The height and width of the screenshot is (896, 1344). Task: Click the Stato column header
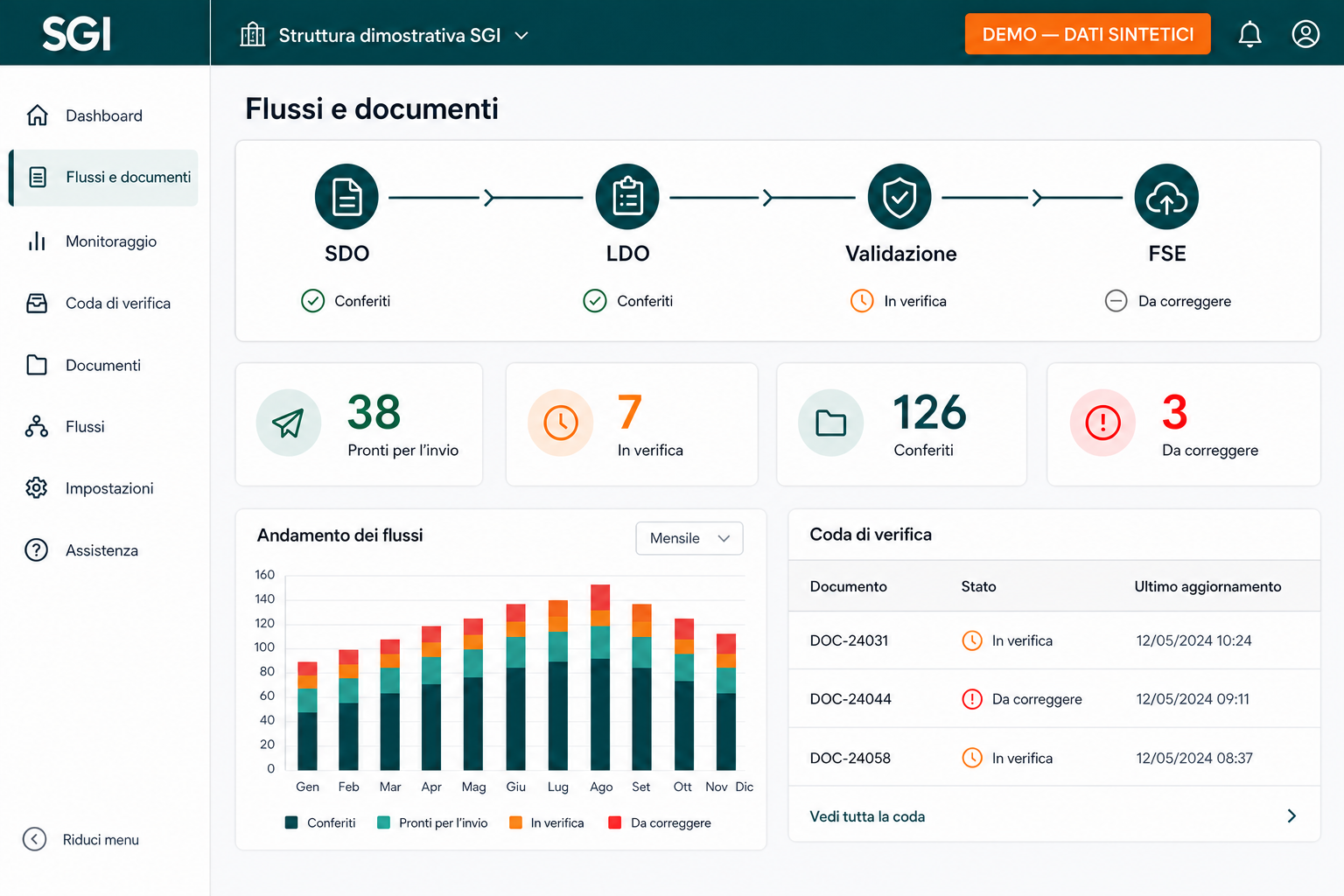click(978, 586)
